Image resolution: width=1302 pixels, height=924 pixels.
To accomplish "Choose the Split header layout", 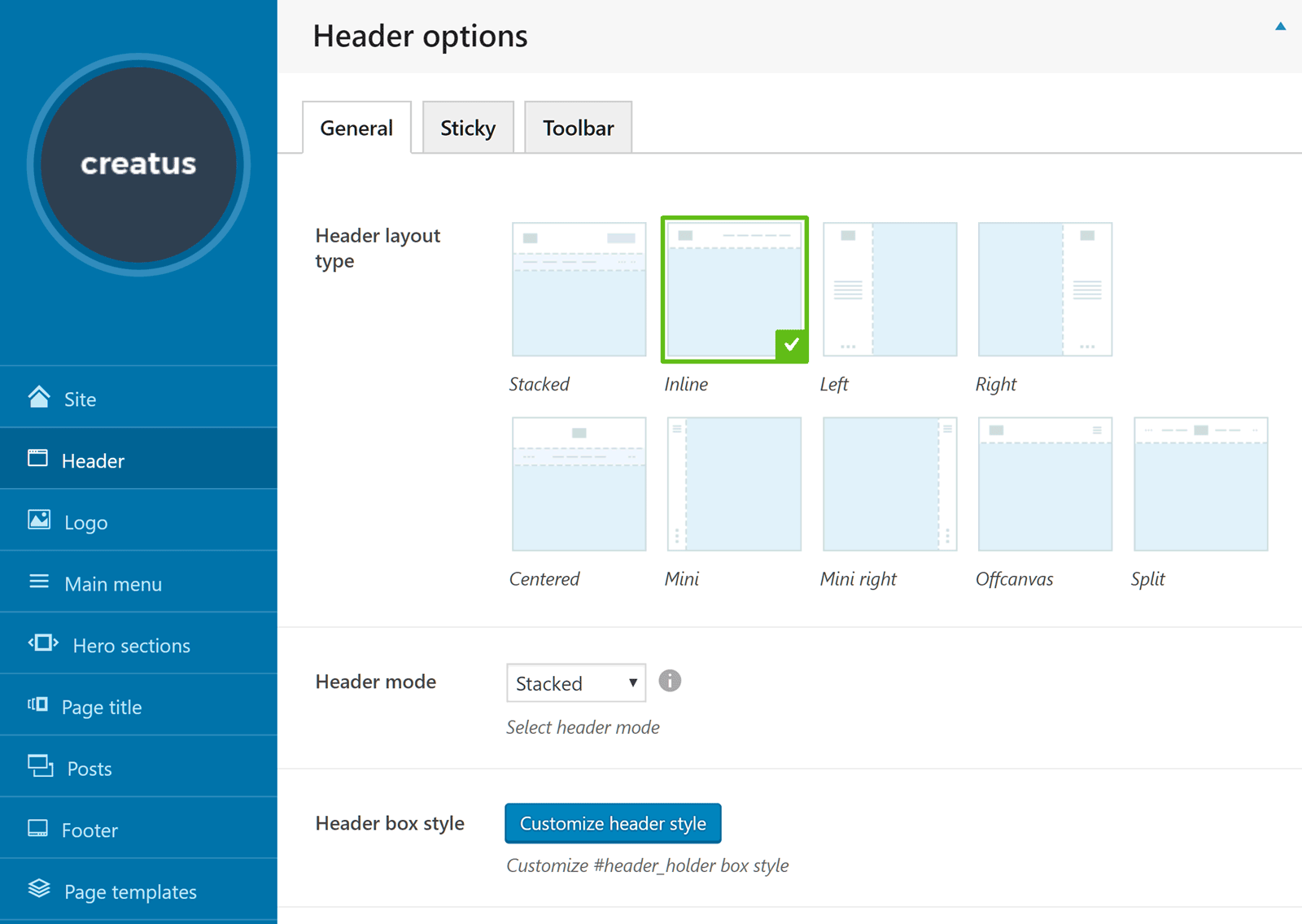I will click(1201, 484).
